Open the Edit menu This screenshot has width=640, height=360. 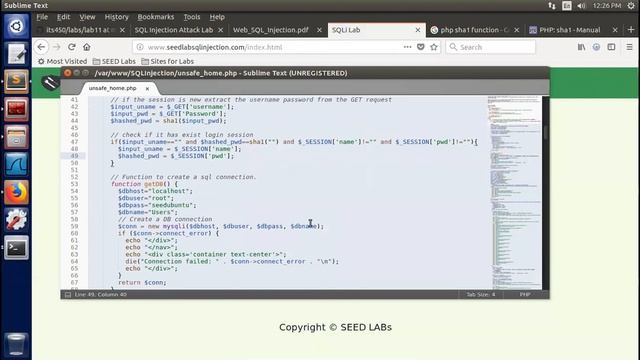tap(63, 17)
